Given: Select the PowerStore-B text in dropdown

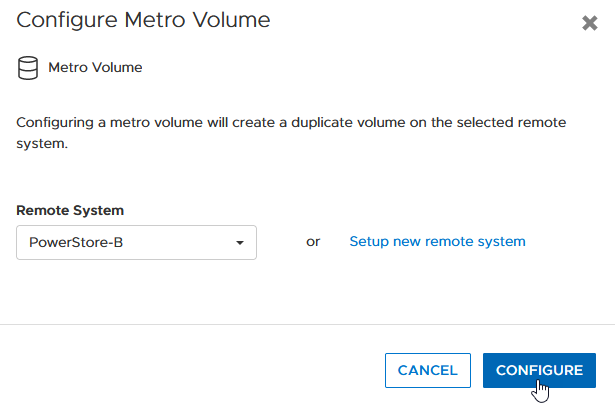Looking at the screenshot, I should [x=76, y=242].
